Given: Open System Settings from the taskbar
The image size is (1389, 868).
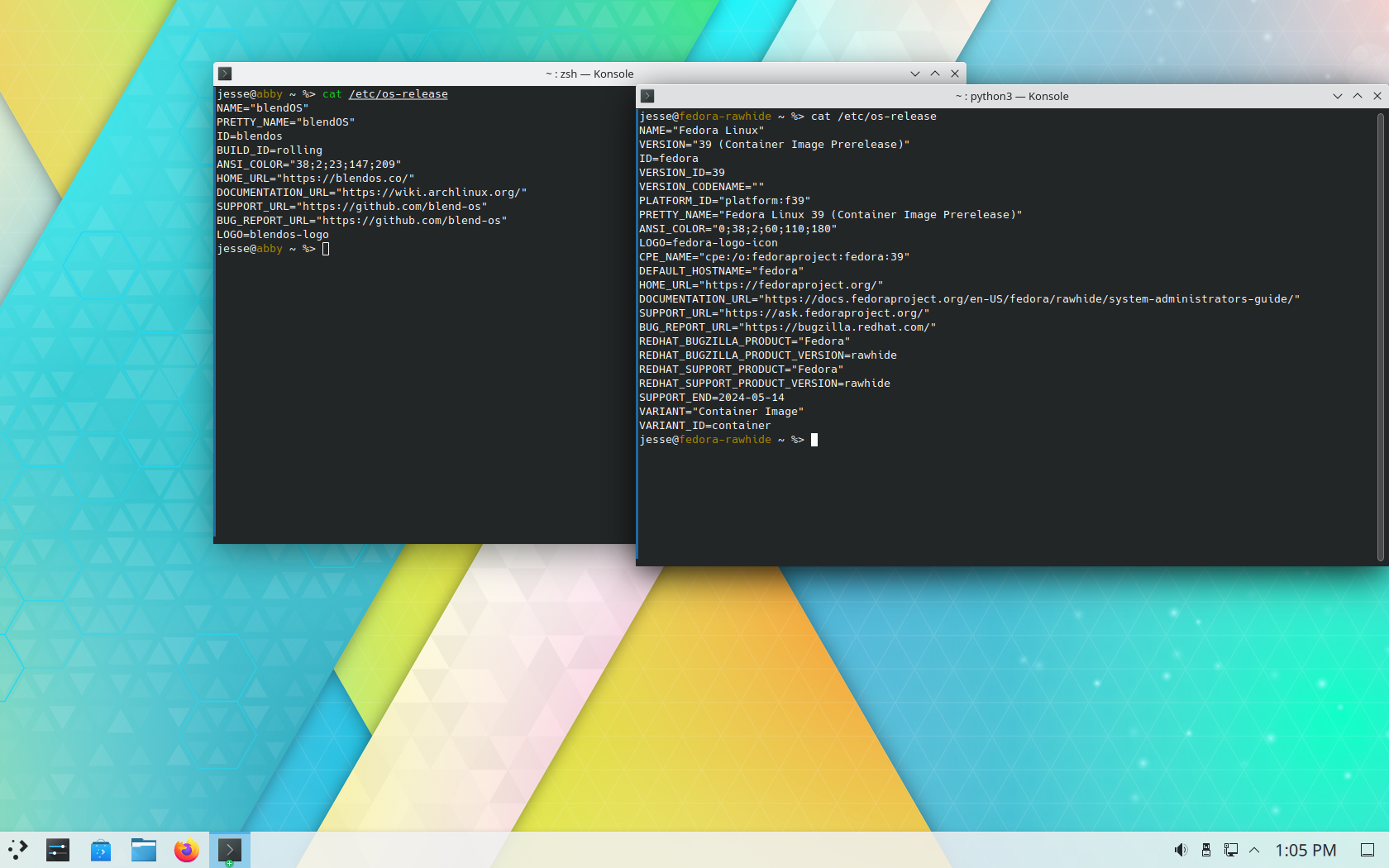Looking at the screenshot, I should [58, 850].
